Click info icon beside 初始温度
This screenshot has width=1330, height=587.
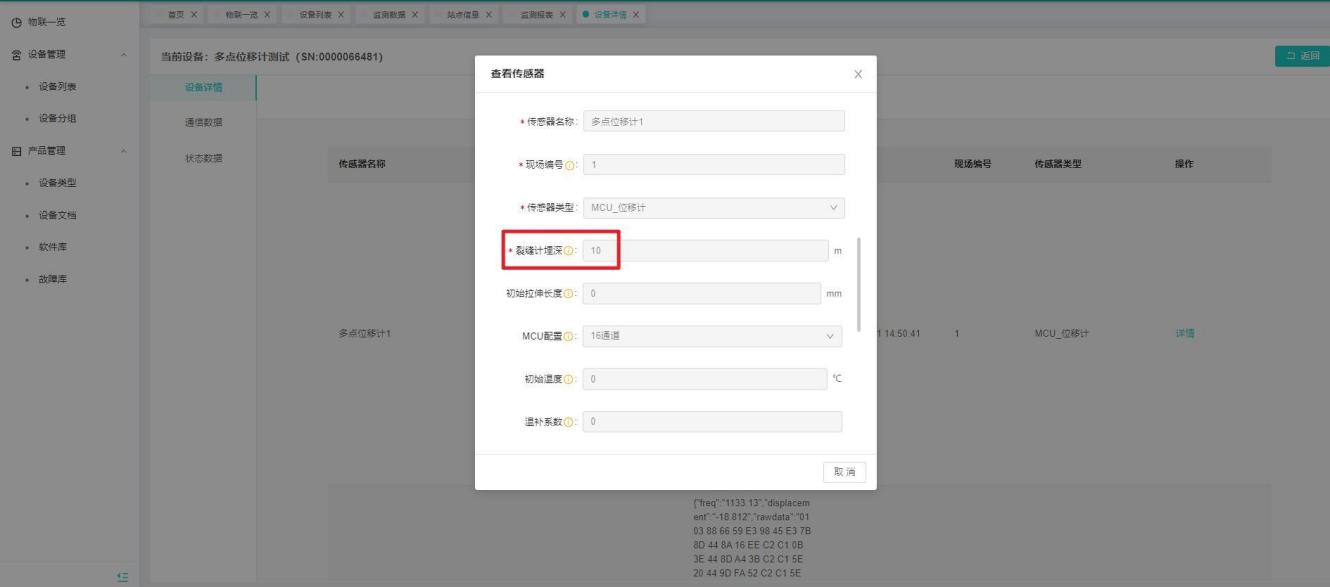pos(569,379)
